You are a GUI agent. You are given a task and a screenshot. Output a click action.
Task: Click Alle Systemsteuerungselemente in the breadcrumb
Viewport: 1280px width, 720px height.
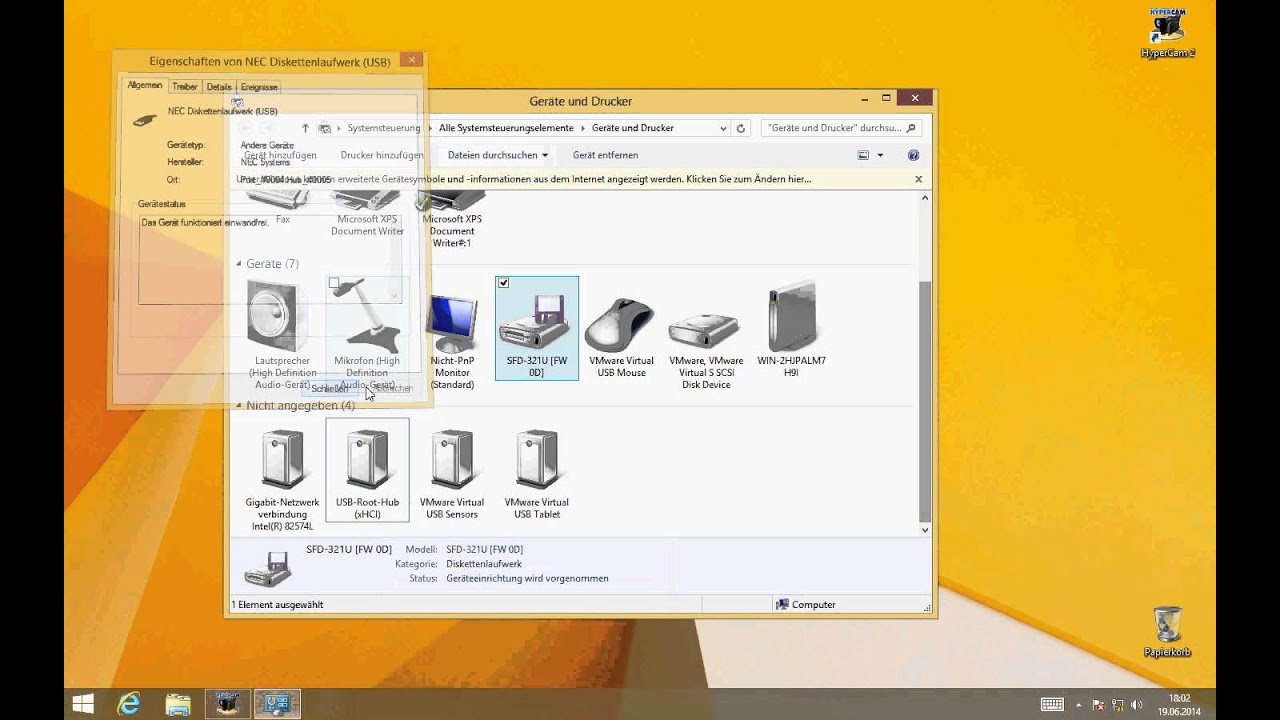pos(506,128)
